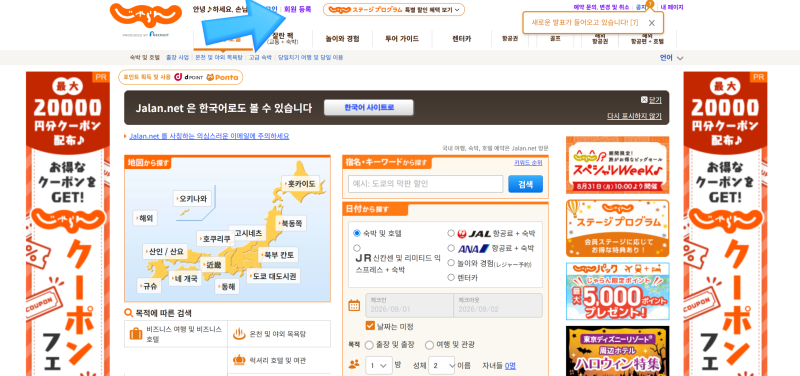
Task: Click the crown luxury hotel icon
Action: [239, 360]
